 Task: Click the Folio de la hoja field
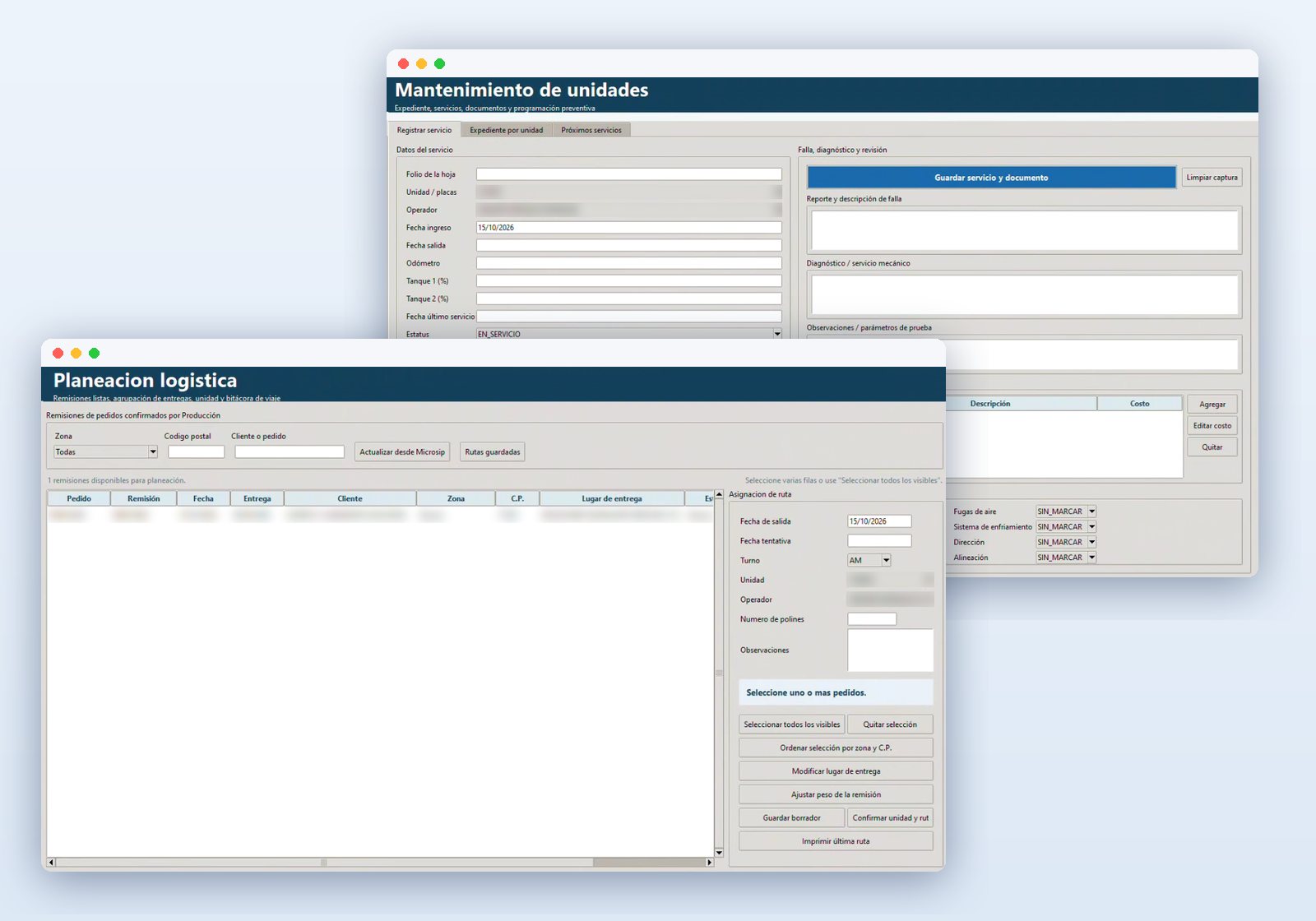click(629, 174)
